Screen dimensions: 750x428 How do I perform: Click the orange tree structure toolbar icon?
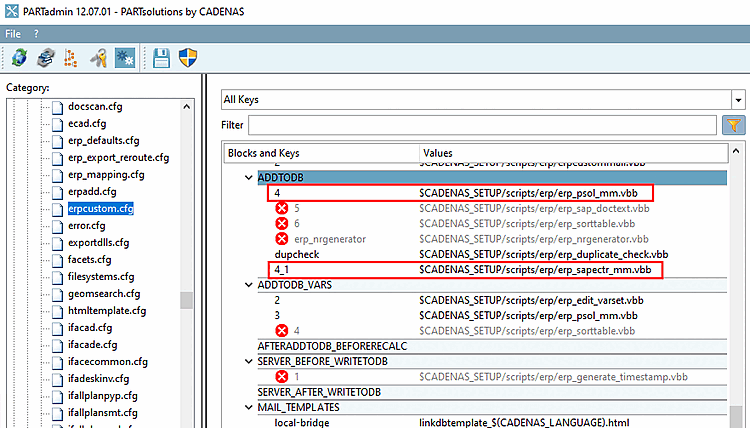(71, 58)
